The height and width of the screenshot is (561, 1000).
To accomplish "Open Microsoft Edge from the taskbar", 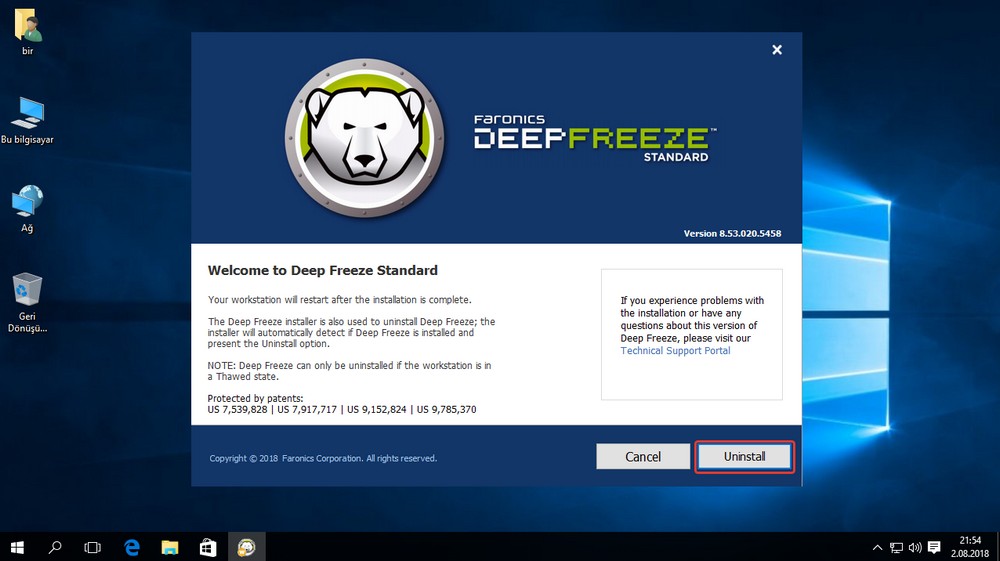I will tap(131, 547).
